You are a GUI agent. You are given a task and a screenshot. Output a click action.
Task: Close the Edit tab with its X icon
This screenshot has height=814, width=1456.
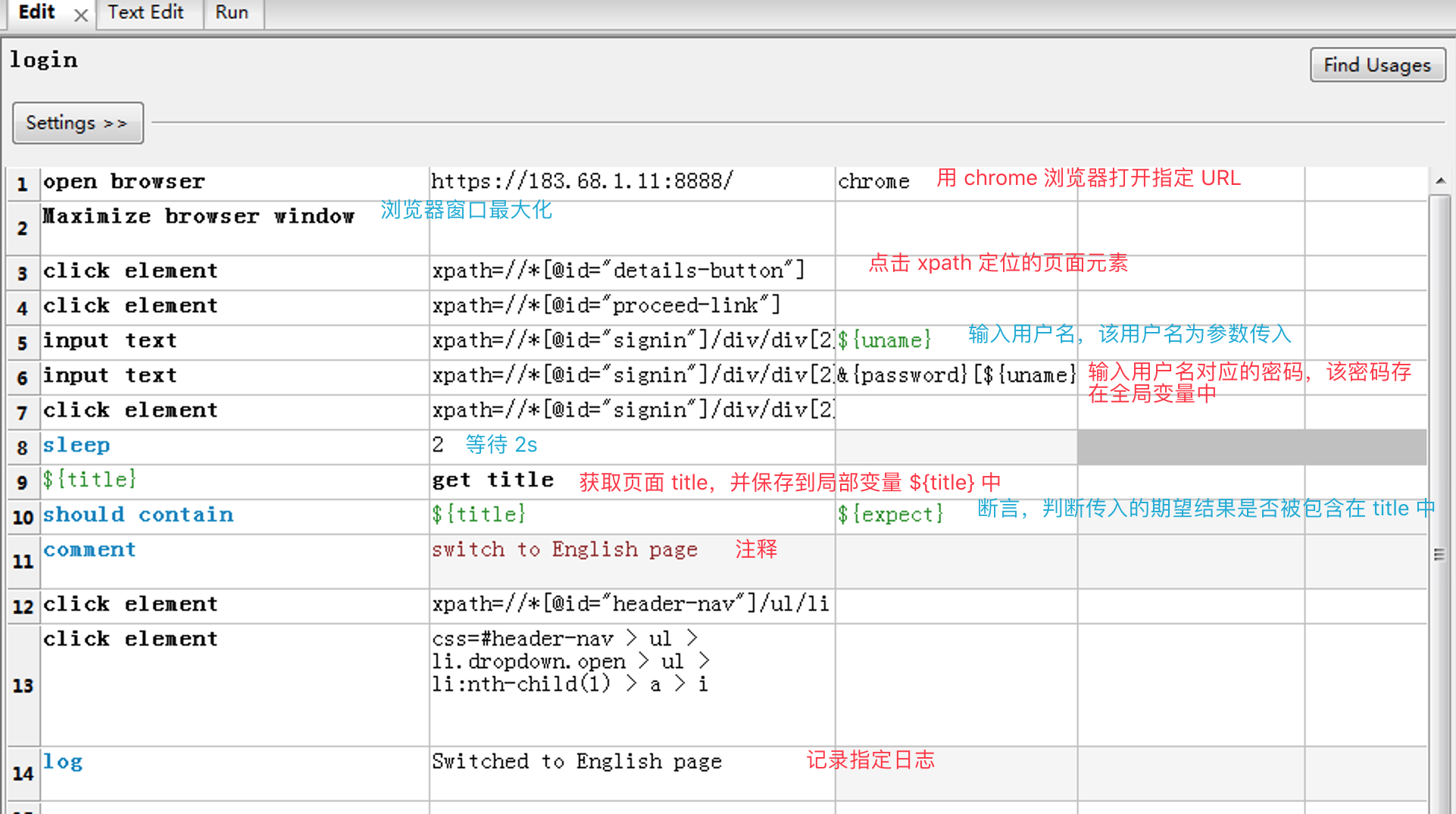pyautogui.click(x=81, y=14)
